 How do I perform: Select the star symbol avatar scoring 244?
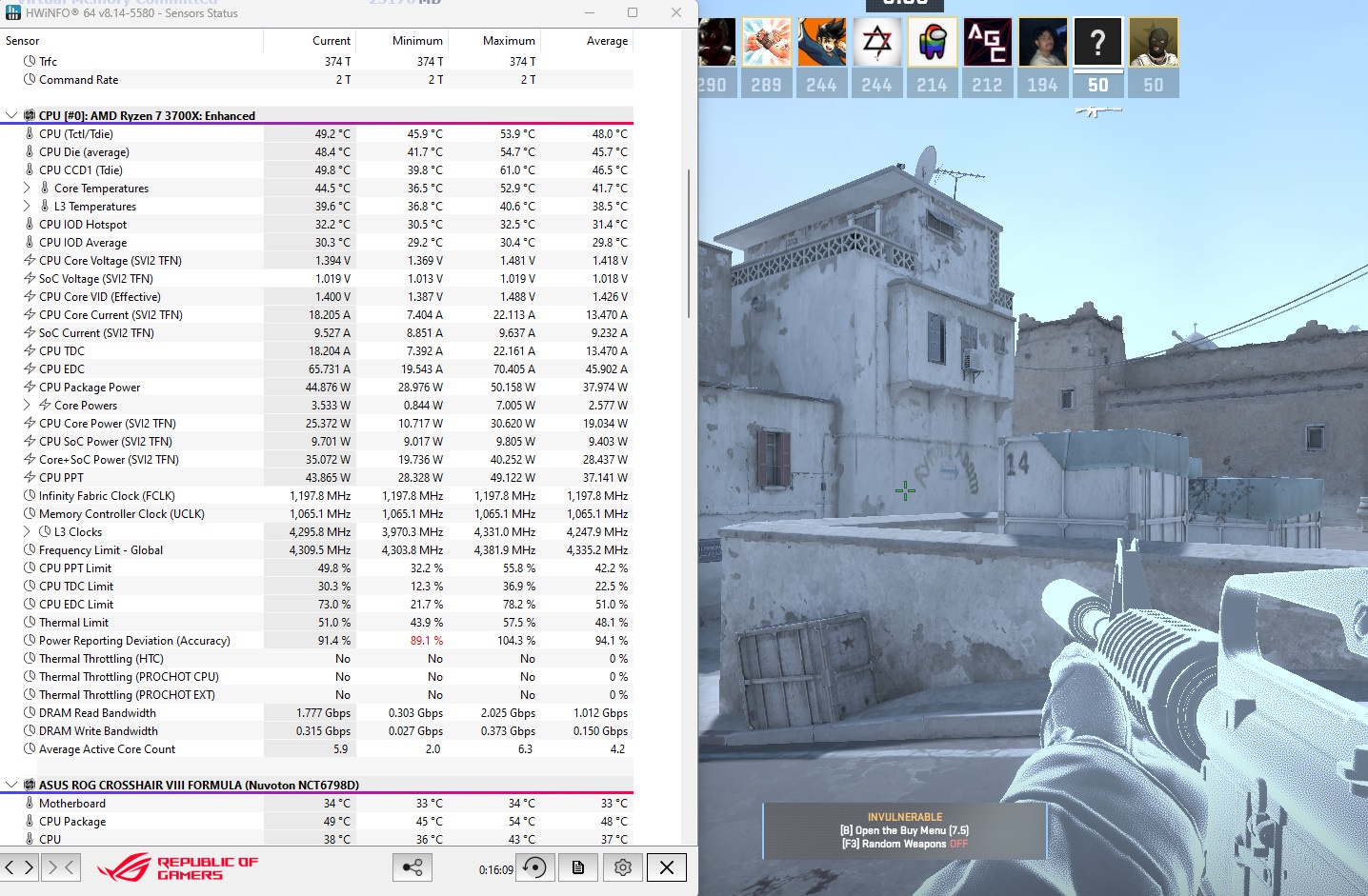(877, 43)
